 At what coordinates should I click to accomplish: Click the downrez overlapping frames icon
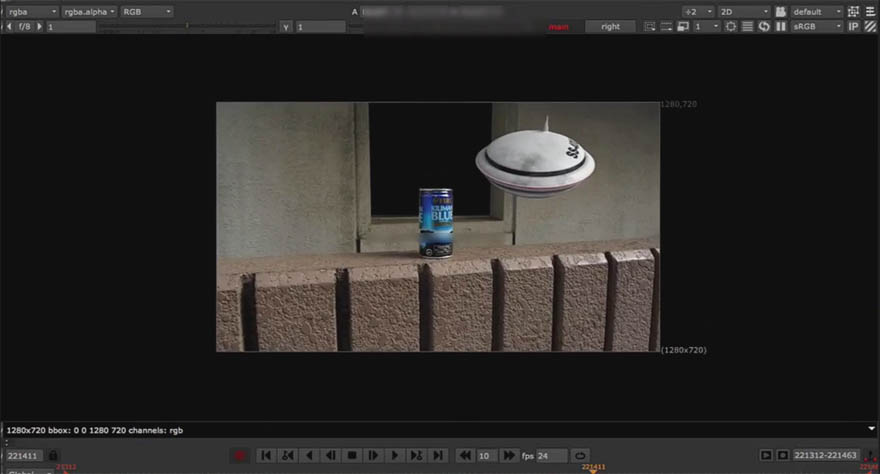[x=682, y=26]
